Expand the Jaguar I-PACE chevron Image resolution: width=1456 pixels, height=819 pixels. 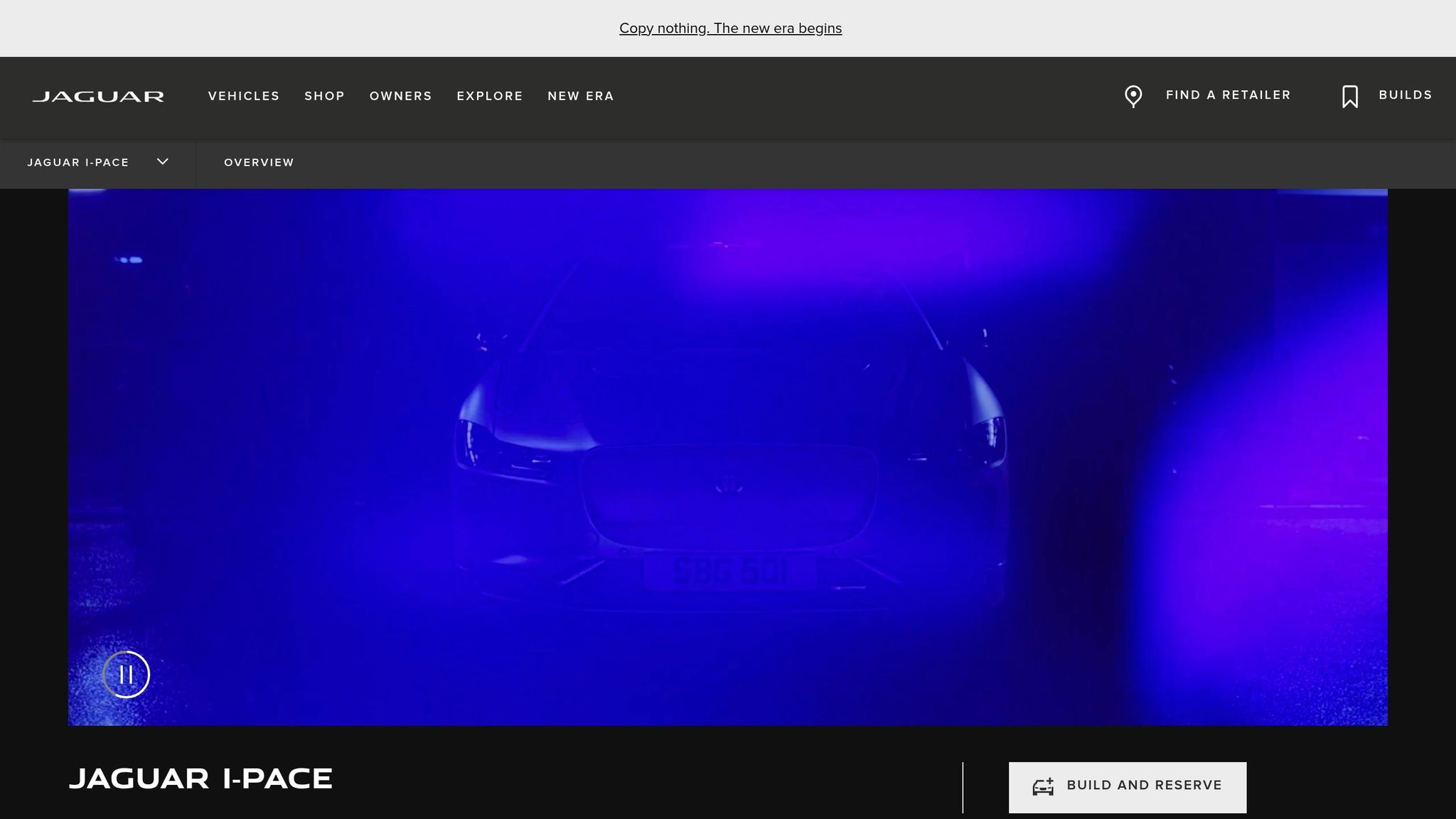163,161
